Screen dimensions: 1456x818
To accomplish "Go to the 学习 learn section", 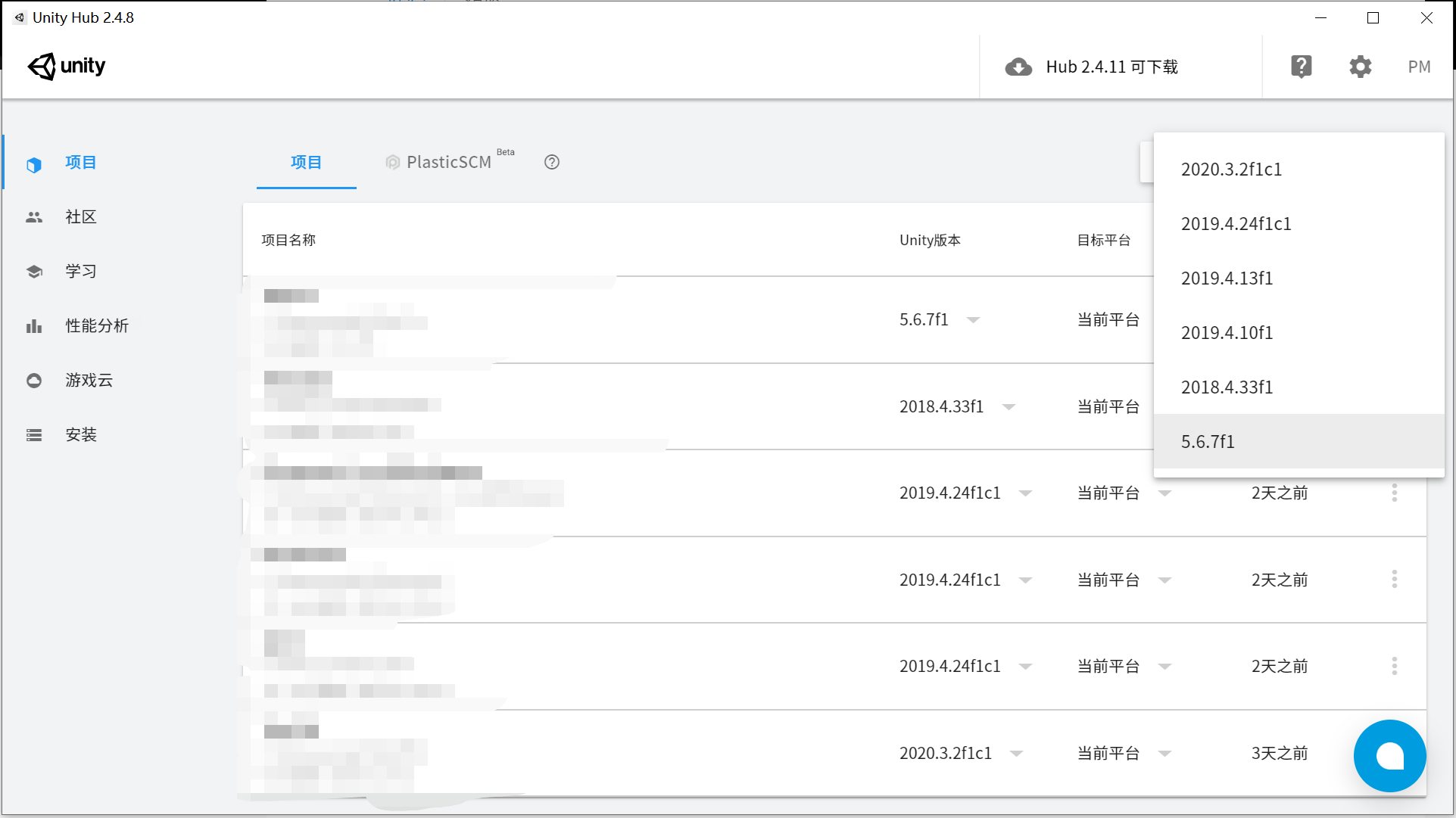I will (81, 272).
